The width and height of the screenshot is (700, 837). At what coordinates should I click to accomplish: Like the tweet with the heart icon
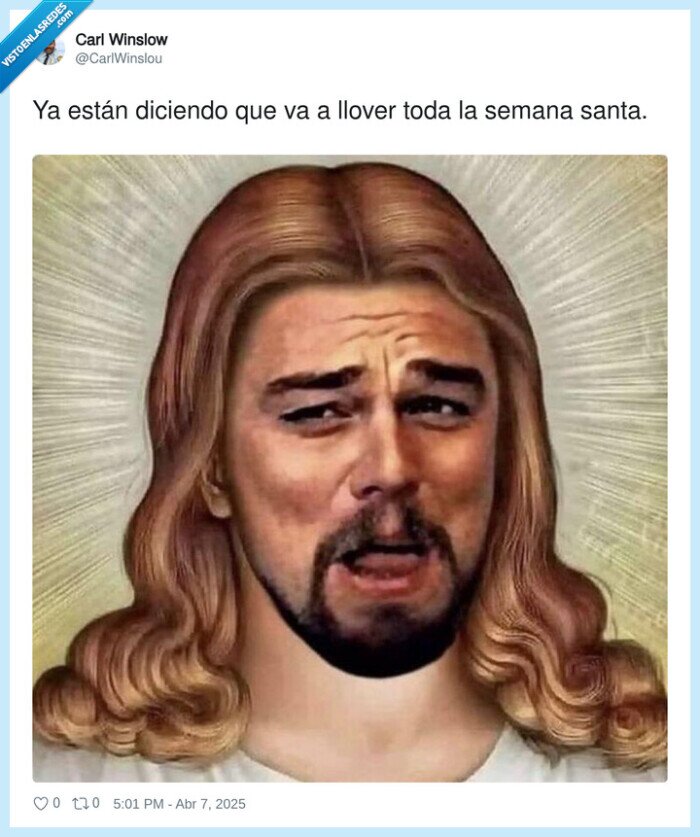(x=41, y=803)
